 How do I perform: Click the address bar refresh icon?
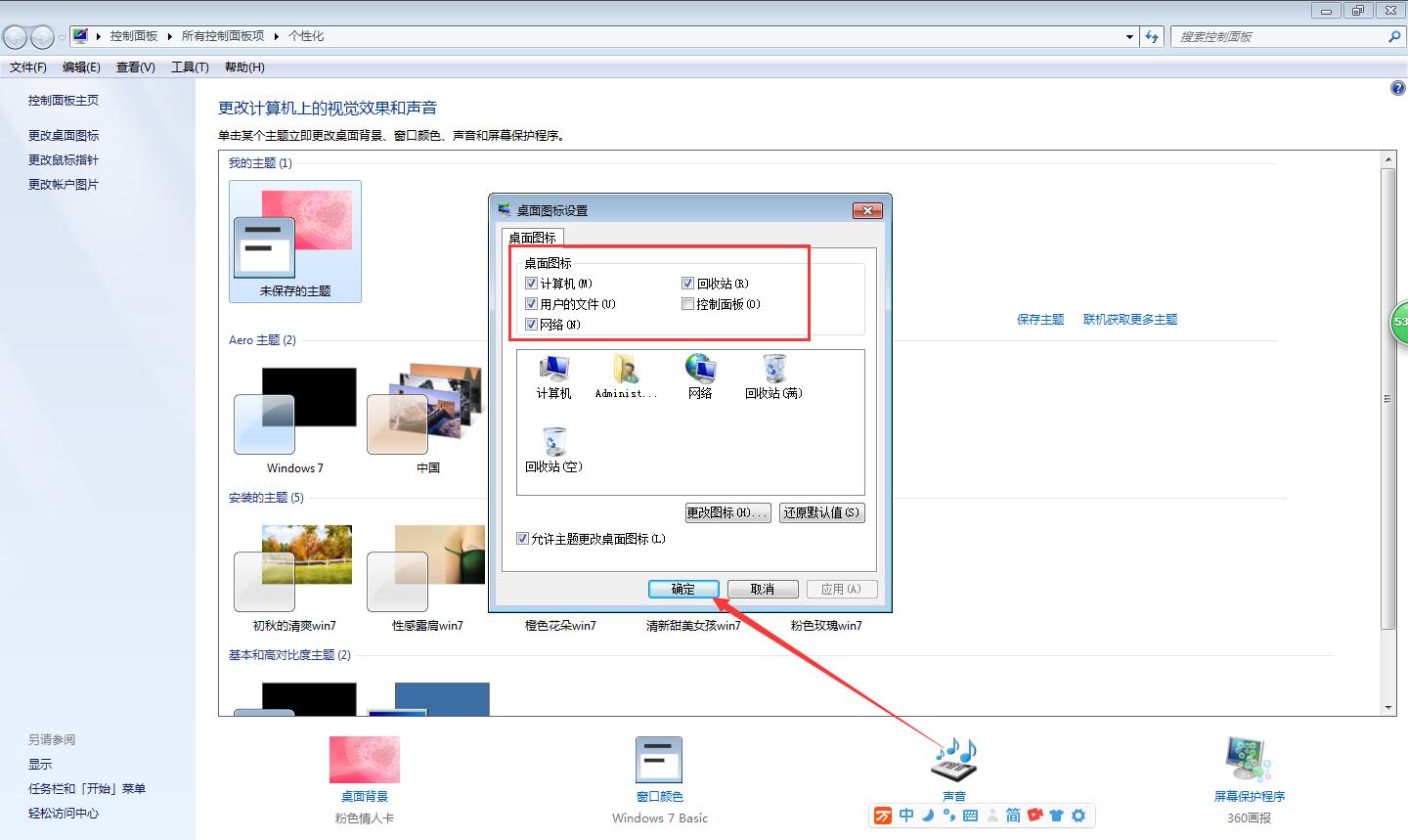[x=1152, y=37]
